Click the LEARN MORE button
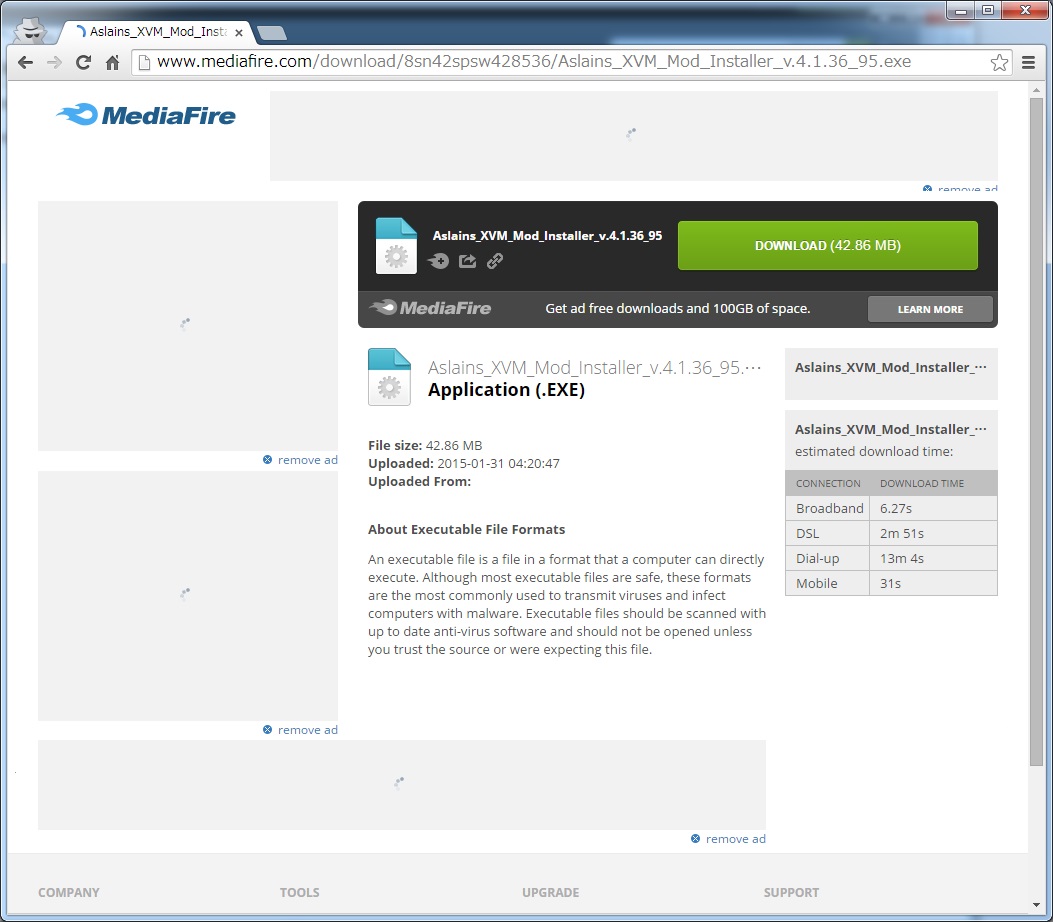1053x922 pixels. [930, 309]
